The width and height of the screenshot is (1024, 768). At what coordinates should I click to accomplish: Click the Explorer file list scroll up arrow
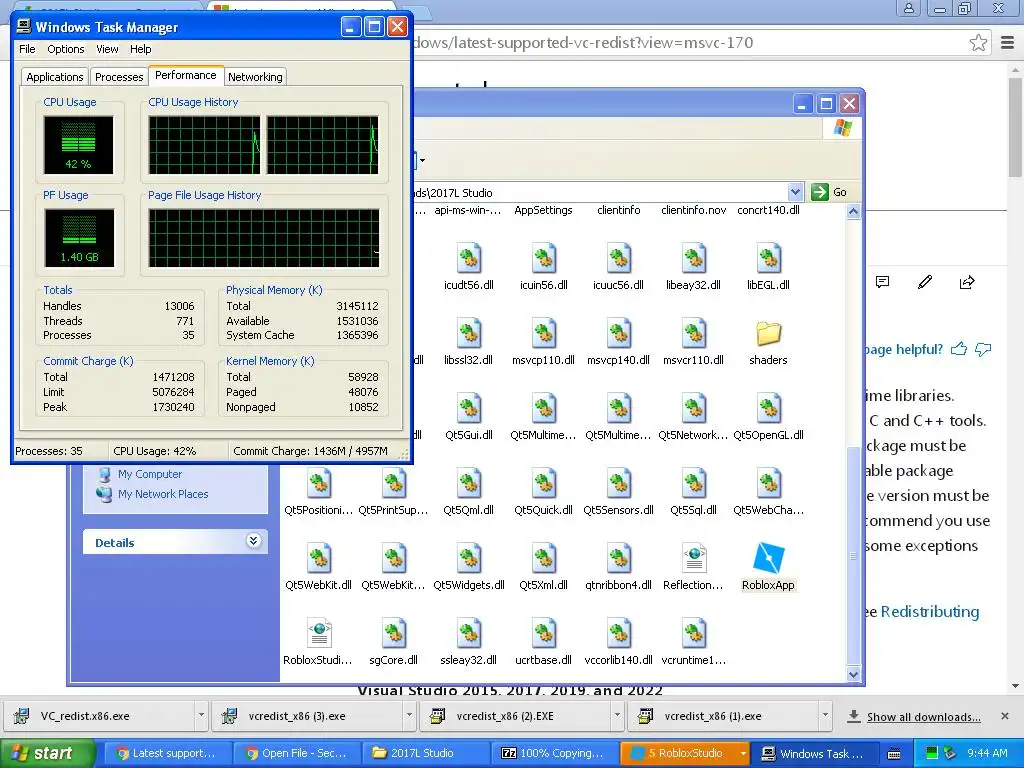[854, 212]
